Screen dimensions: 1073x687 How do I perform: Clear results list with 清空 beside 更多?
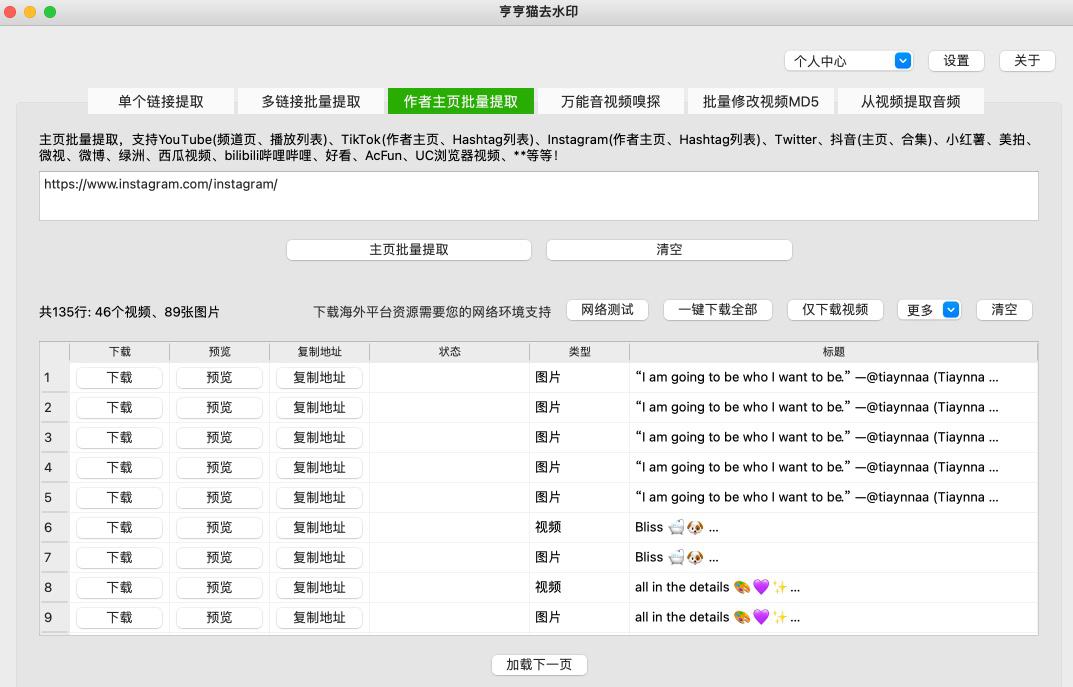coord(1004,310)
